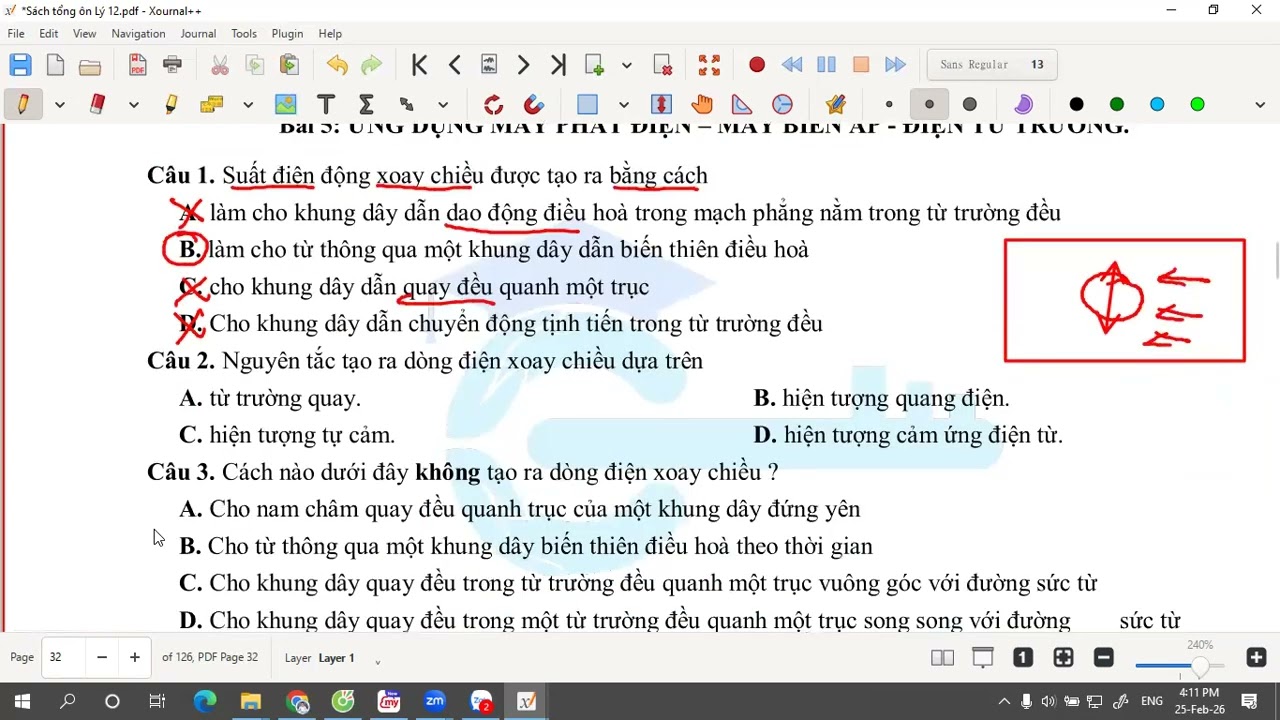Viewport: 1280px width, 720px height.
Task: Choose the thick line thickness
Action: (969, 104)
